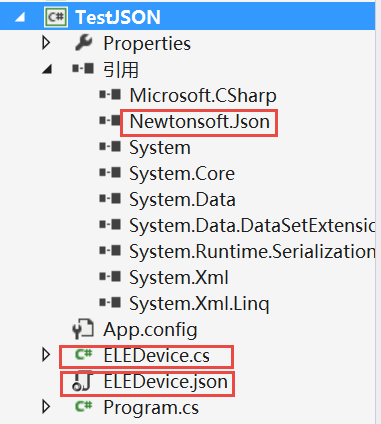The width and height of the screenshot is (381, 424).
Task: Click the C# file icon for ELEDevice.cs
Action: [83, 354]
